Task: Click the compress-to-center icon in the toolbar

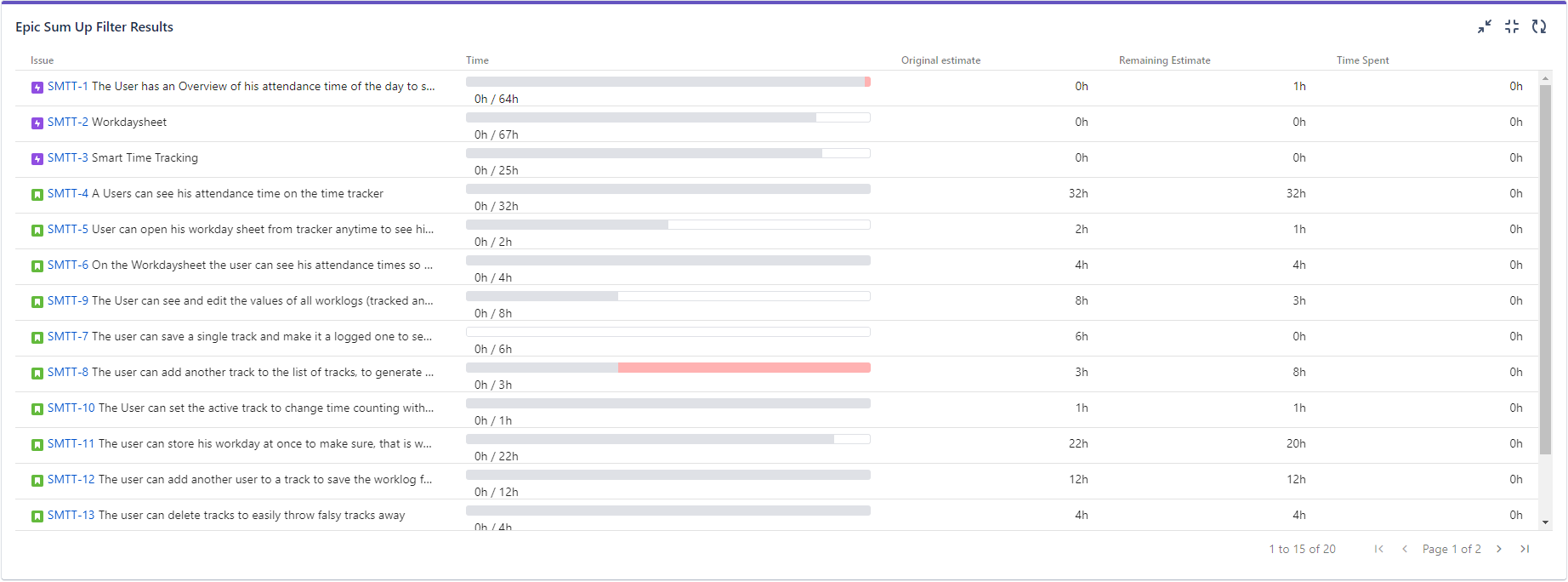Action: [1512, 26]
